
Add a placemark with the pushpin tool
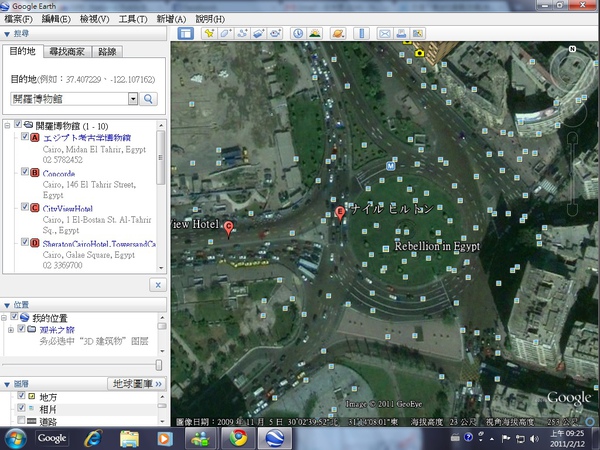point(209,34)
